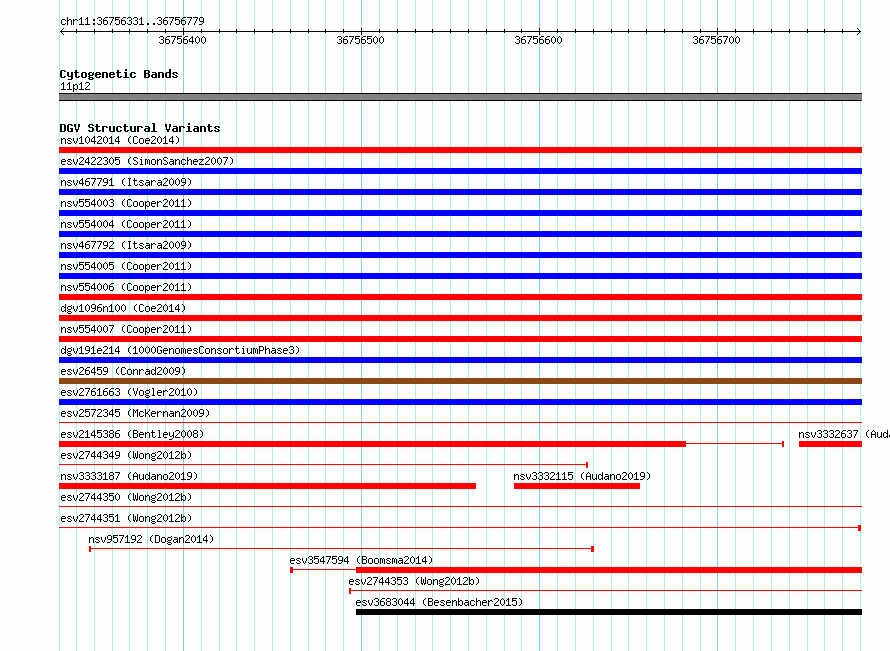This screenshot has width=890, height=651.
Task: Click the red bar under dgv1096n100
Action: tap(460, 318)
